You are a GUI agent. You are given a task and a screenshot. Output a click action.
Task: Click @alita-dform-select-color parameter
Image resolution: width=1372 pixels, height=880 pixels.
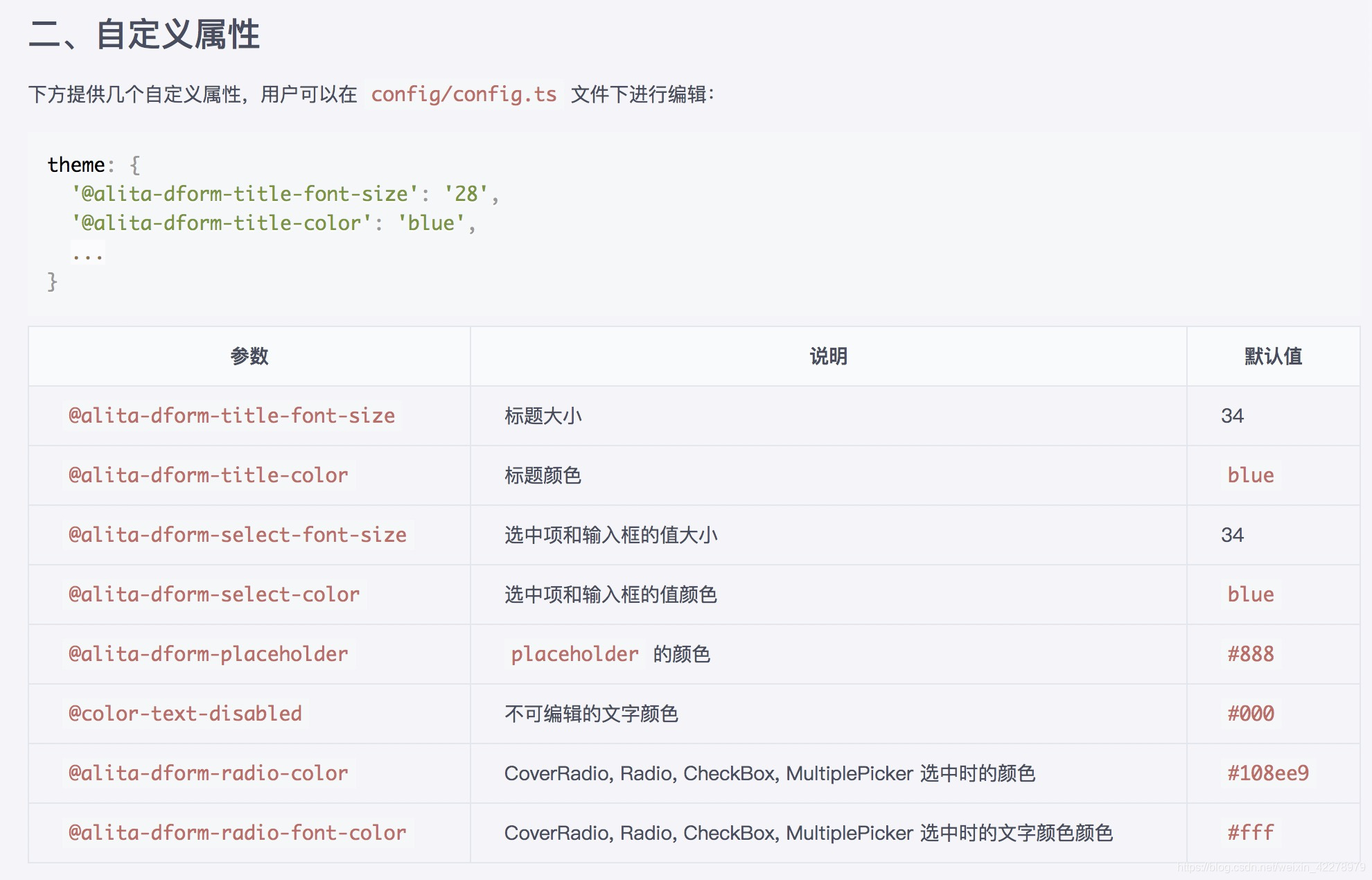point(214,595)
